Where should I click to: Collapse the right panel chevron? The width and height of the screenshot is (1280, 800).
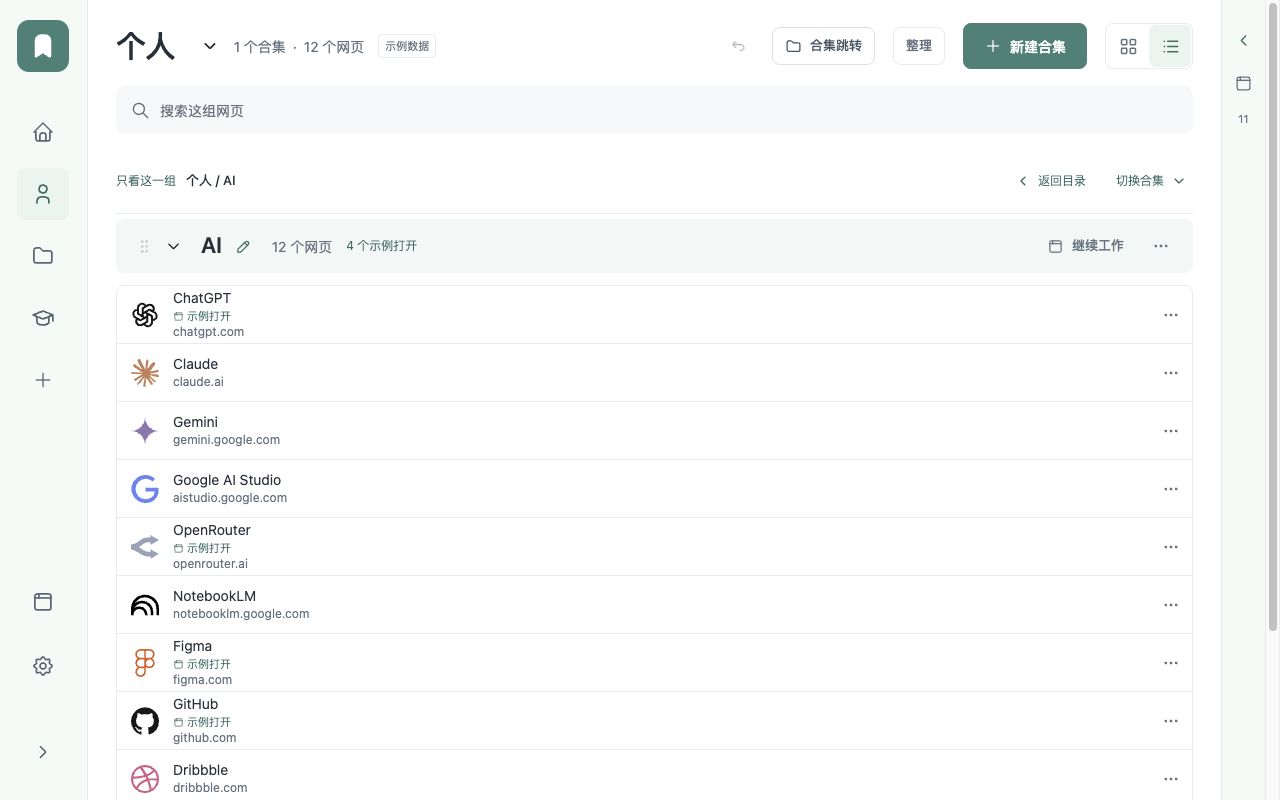click(1244, 41)
